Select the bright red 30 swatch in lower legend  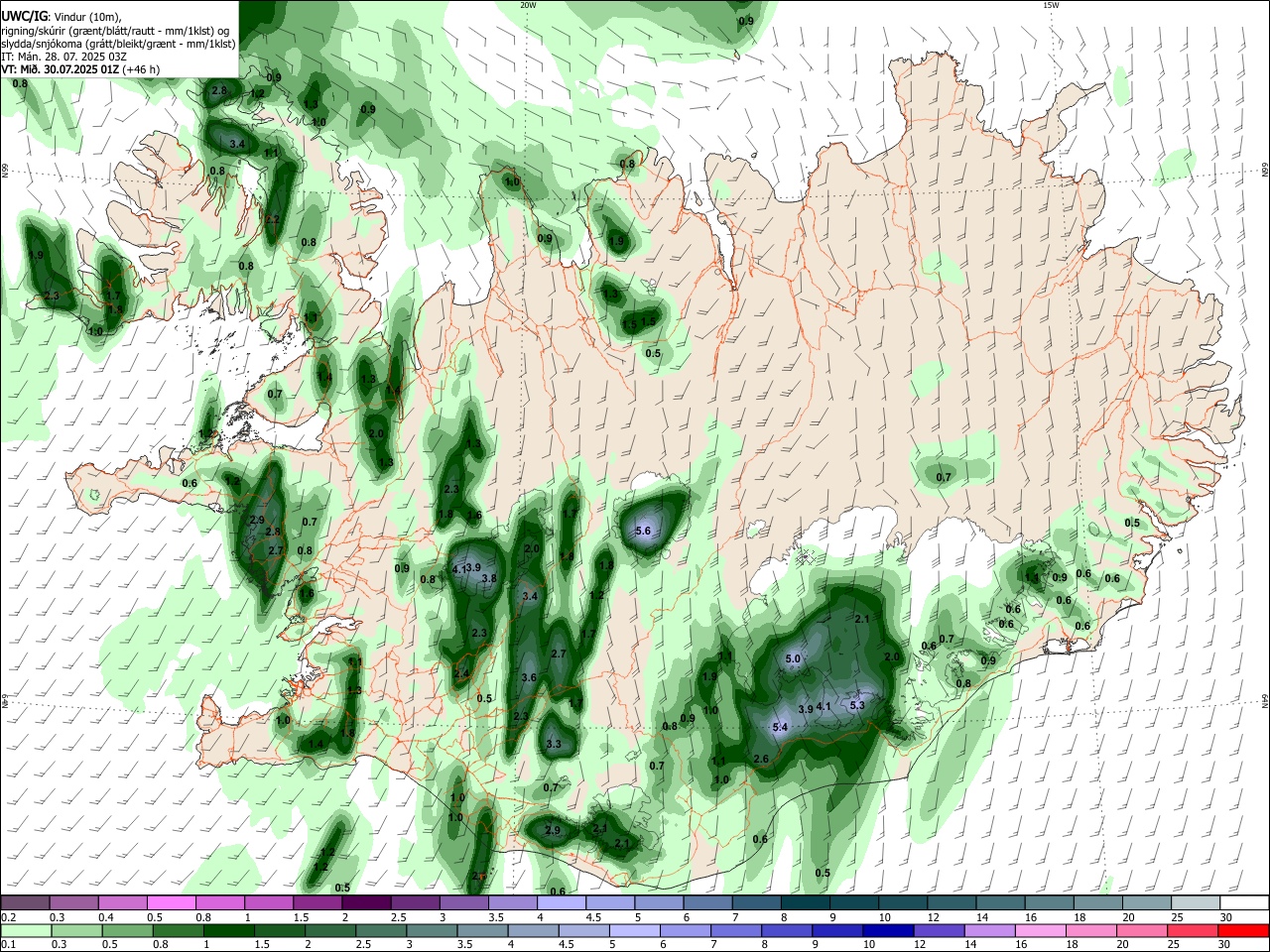click(x=1244, y=931)
